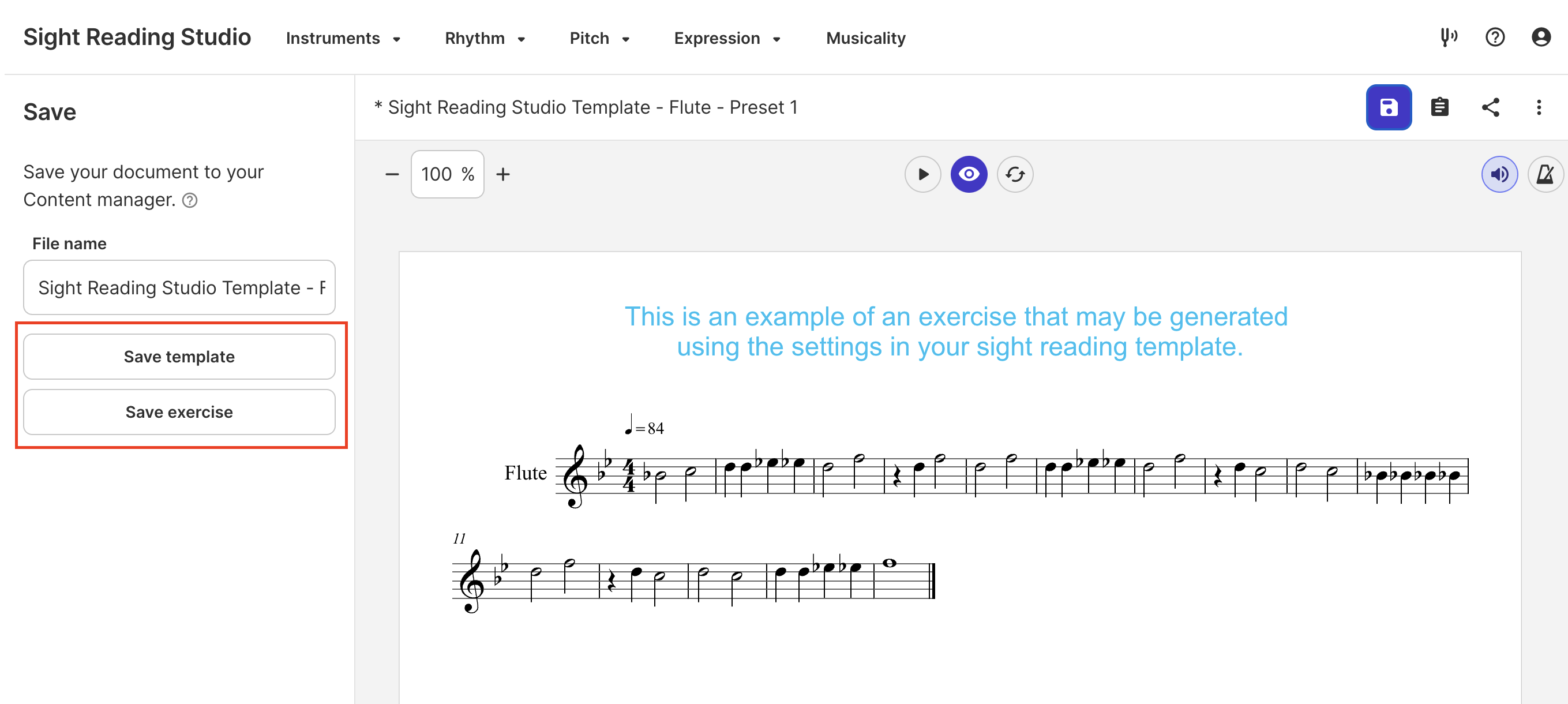The image size is (1568, 704).
Task: Open the user account profile icon
Action: pos(1541,38)
